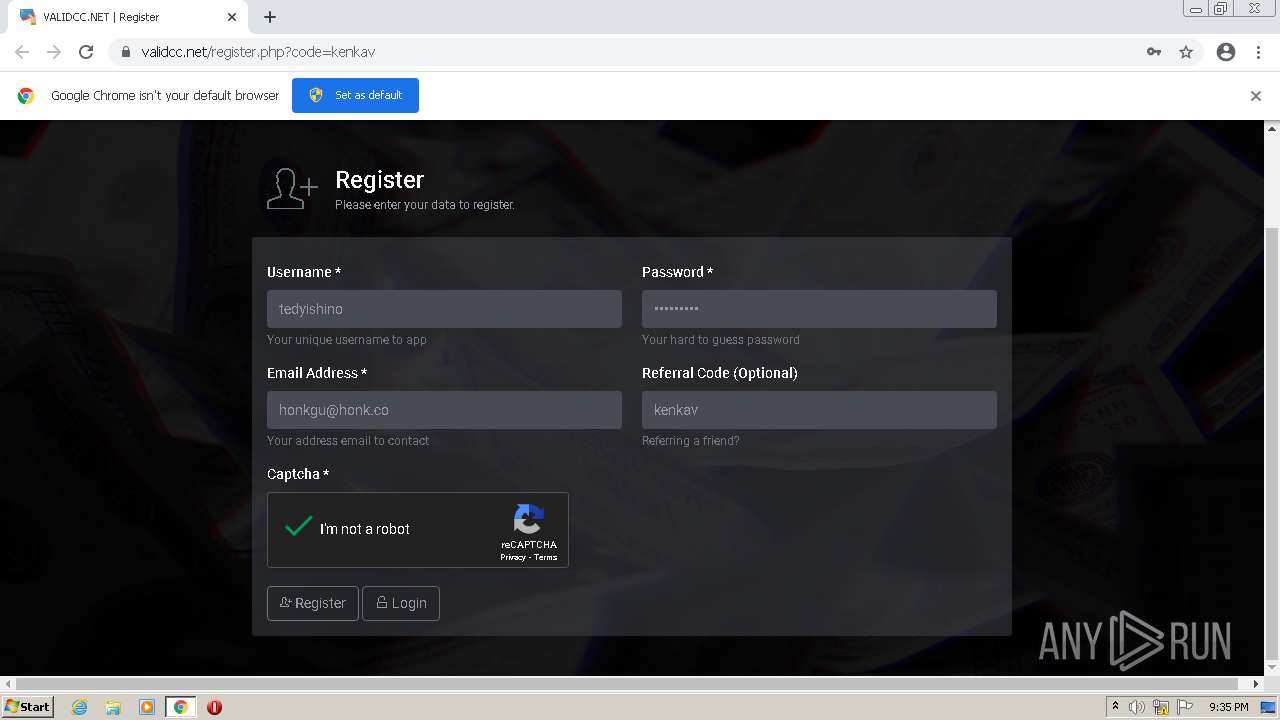Click the vertical scrollbar thumb
This screenshot has width=1280, height=720.
[x=1272, y=444]
